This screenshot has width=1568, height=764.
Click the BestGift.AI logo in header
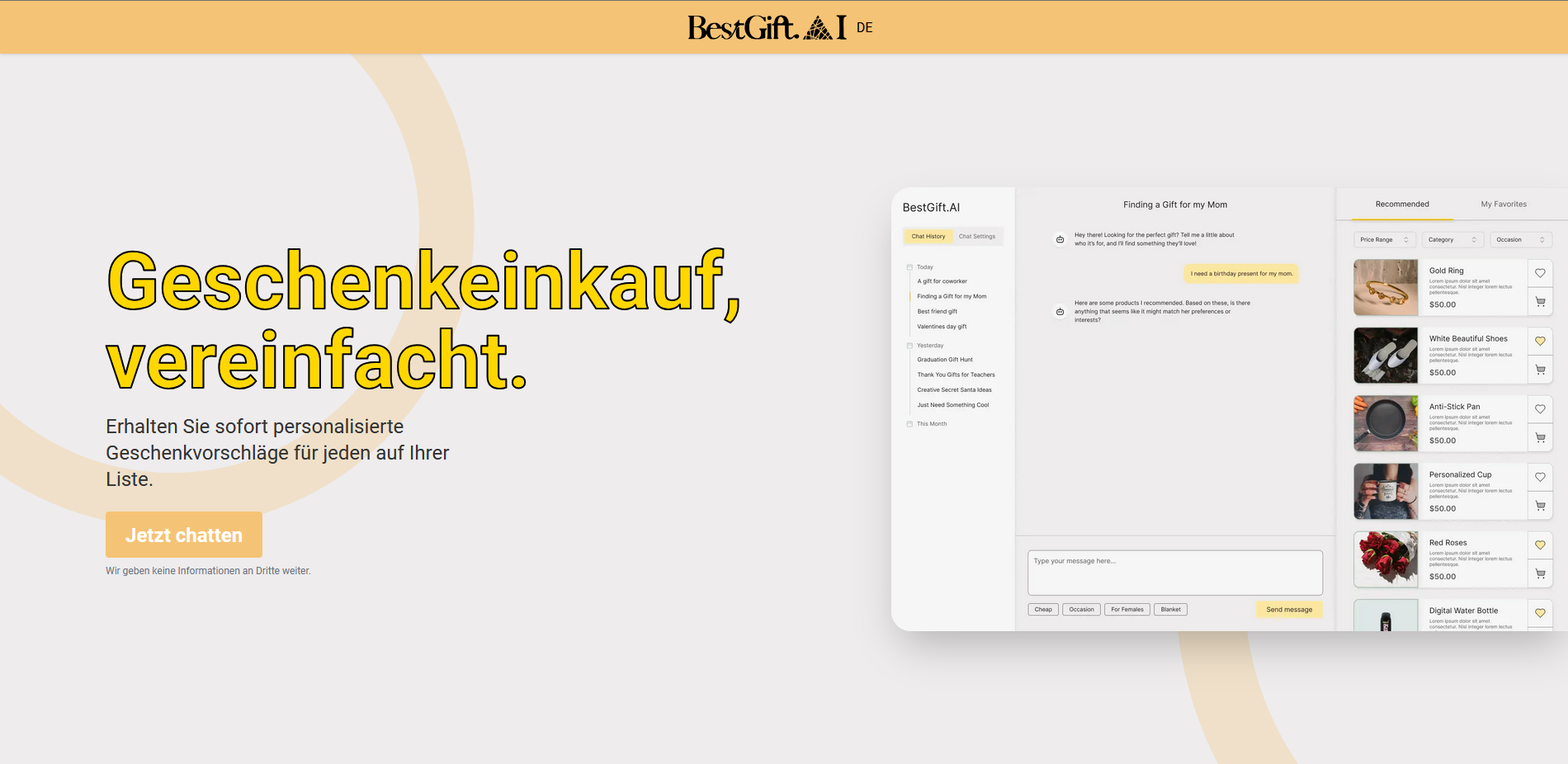pyautogui.click(x=767, y=27)
